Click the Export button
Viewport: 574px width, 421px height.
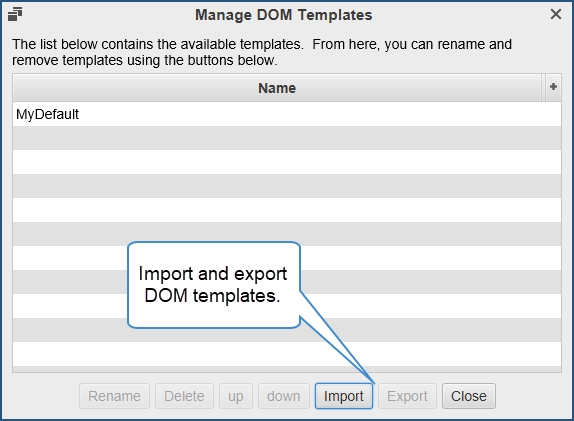point(407,396)
